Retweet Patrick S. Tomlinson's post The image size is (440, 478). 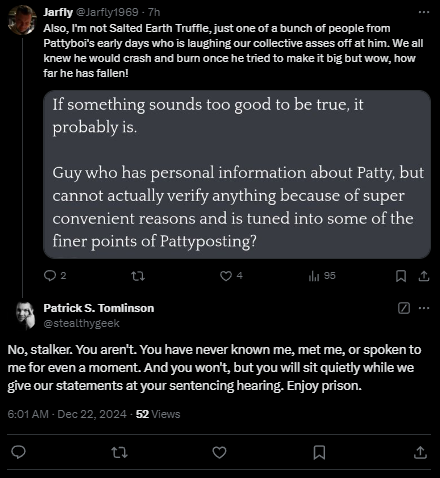point(119,452)
